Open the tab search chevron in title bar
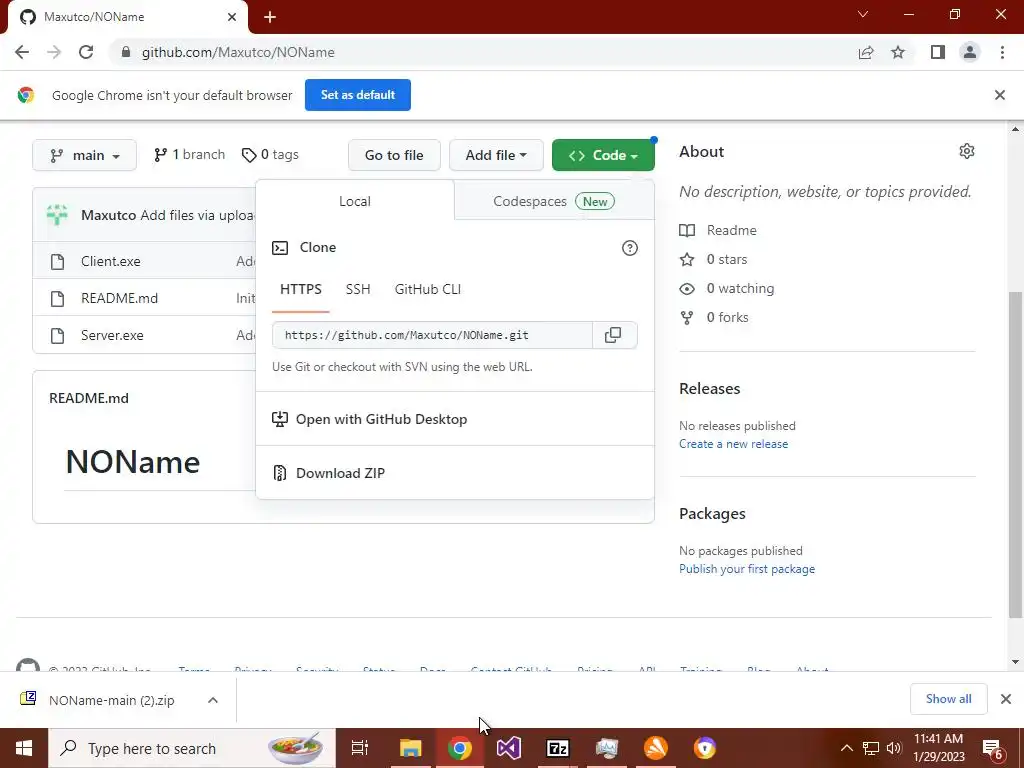The width and height of the screenshot is (1024, 768). pos(863,14)
